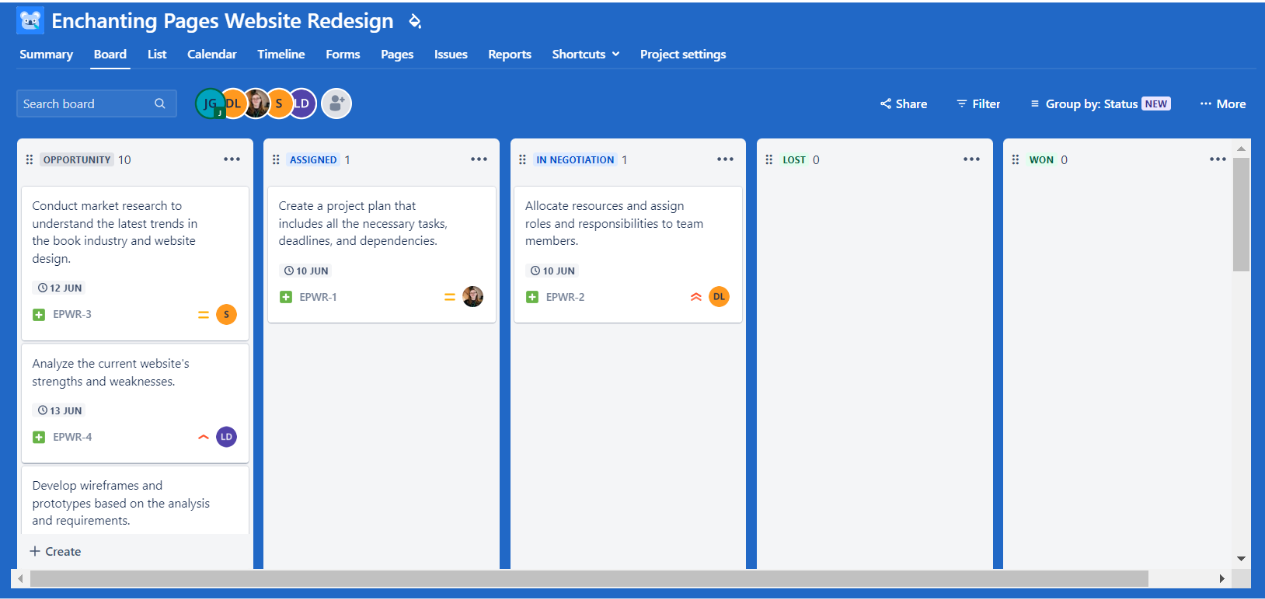Screen dimensions: 1265x599
Task: Click the green issue type icon on EPWR-3
Action: point(39,315)
